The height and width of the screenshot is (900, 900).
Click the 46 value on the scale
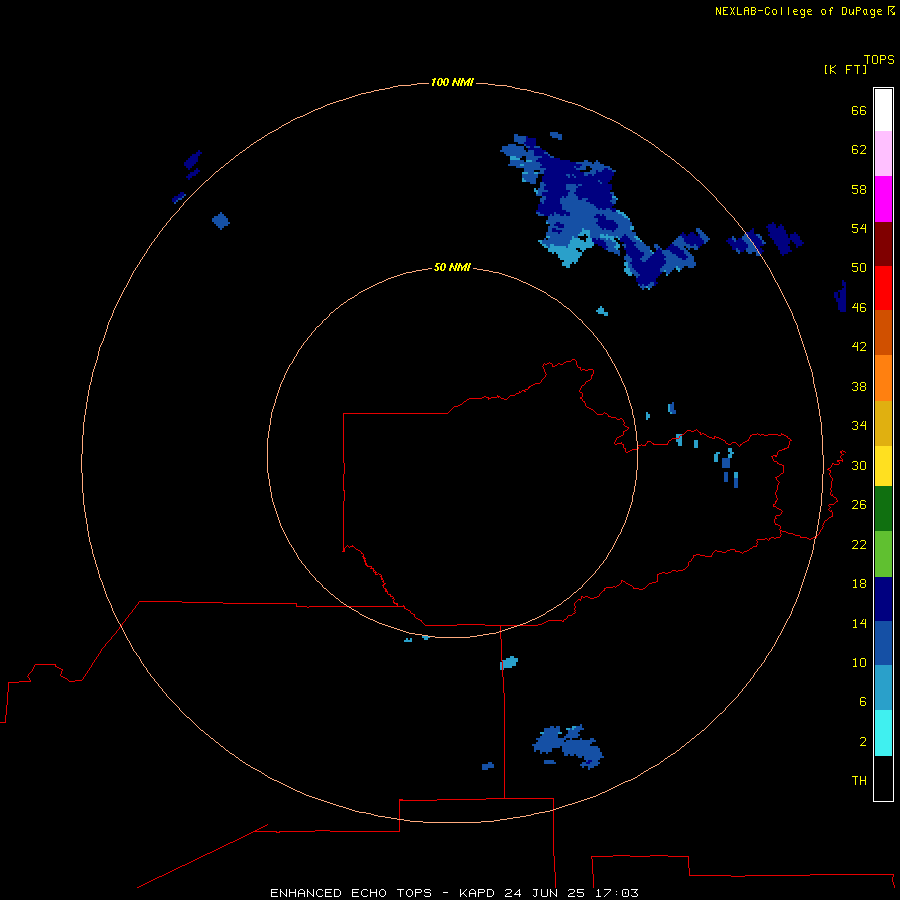(859, 307)
